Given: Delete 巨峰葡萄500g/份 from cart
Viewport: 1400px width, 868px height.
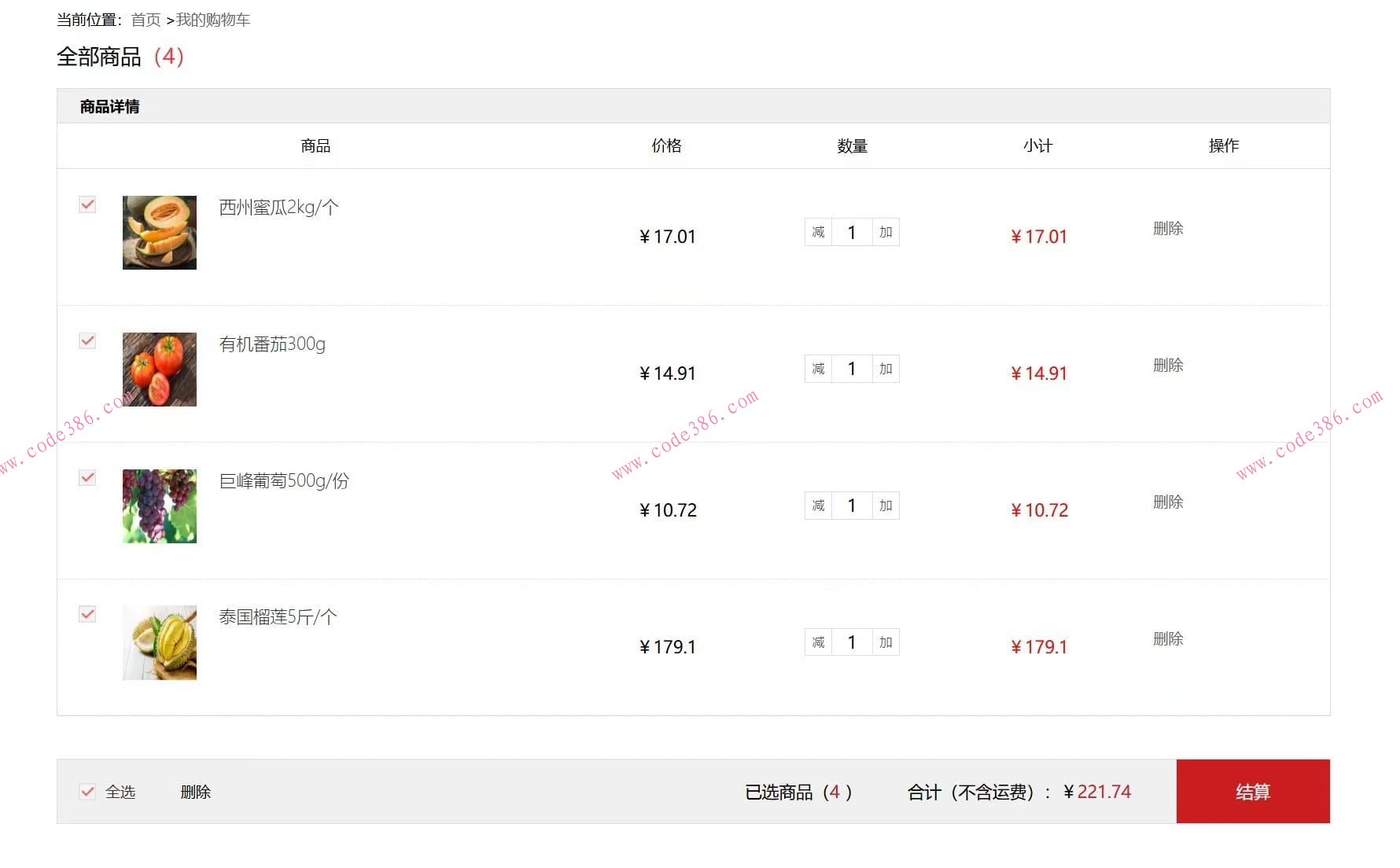Looking at the screenshot, I should [1167, 501].
